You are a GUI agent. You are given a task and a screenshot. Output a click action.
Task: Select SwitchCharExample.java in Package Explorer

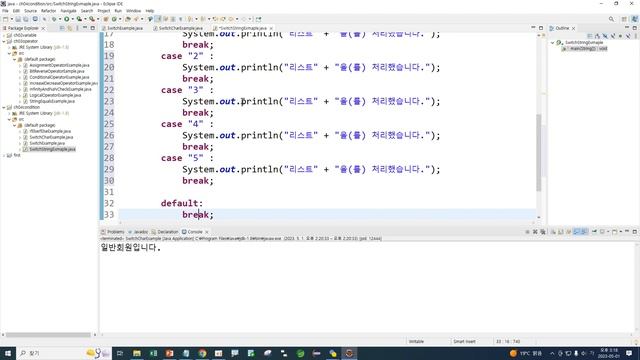click(51, 138)
